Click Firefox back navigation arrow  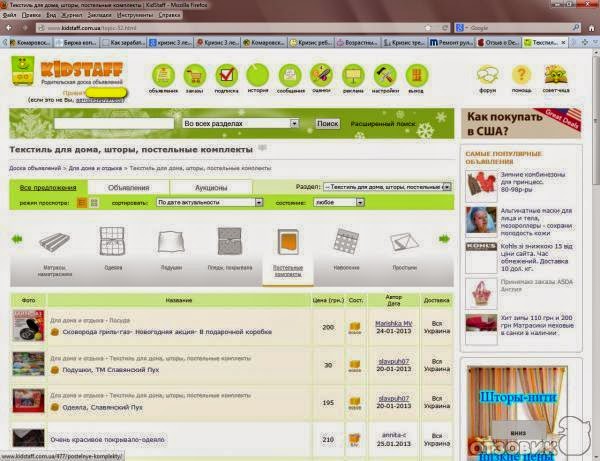pos(9,28)
